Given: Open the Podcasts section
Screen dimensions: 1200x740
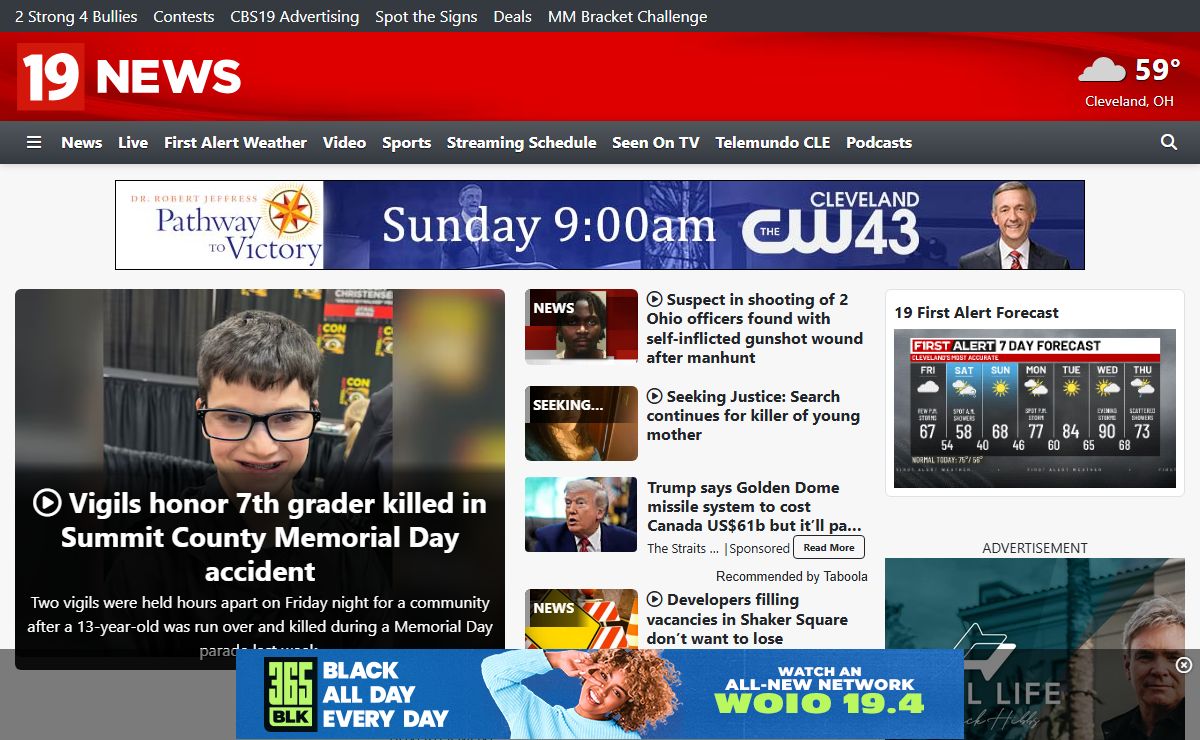Looking at the screenshot, I should point(879,142).
